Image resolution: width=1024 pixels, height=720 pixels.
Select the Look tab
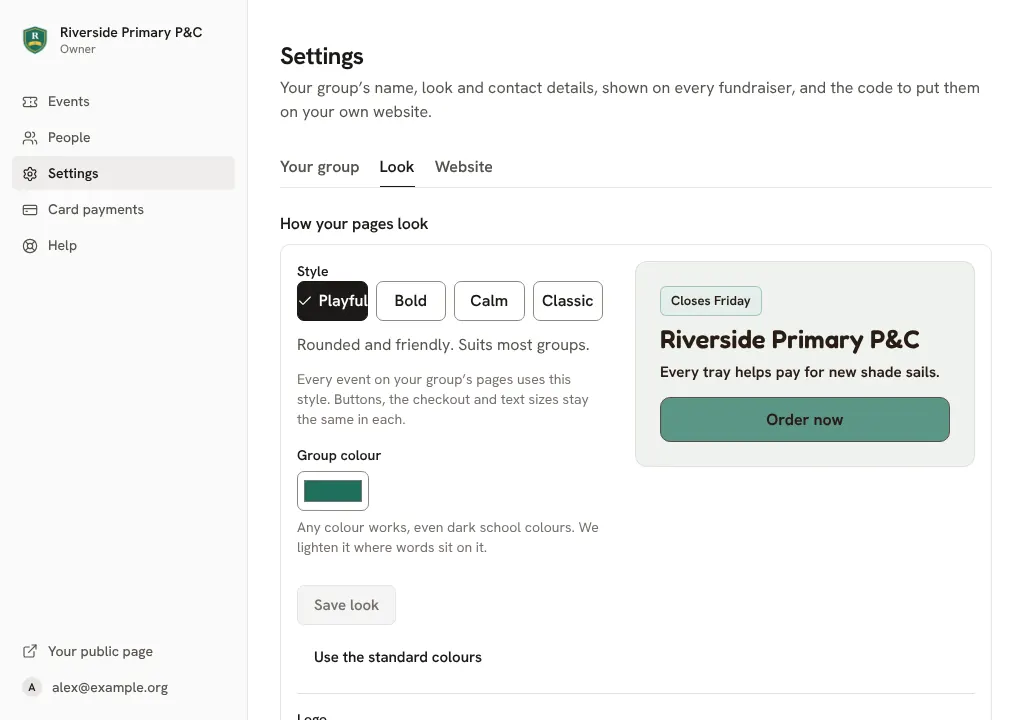397,167
